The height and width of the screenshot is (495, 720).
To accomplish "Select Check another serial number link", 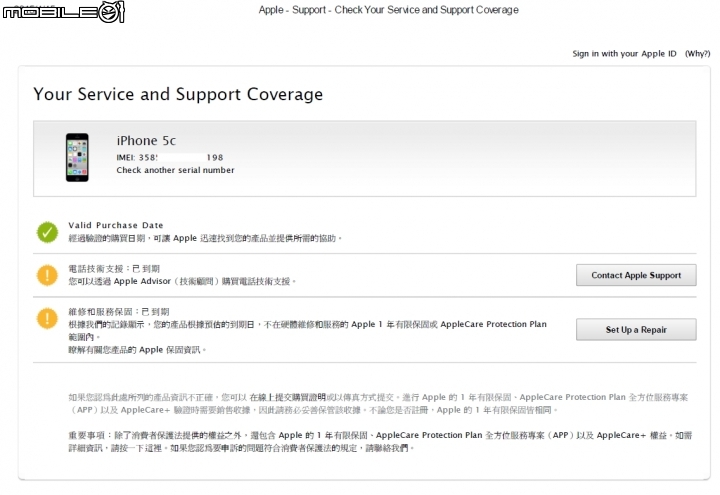I will 175,170.
